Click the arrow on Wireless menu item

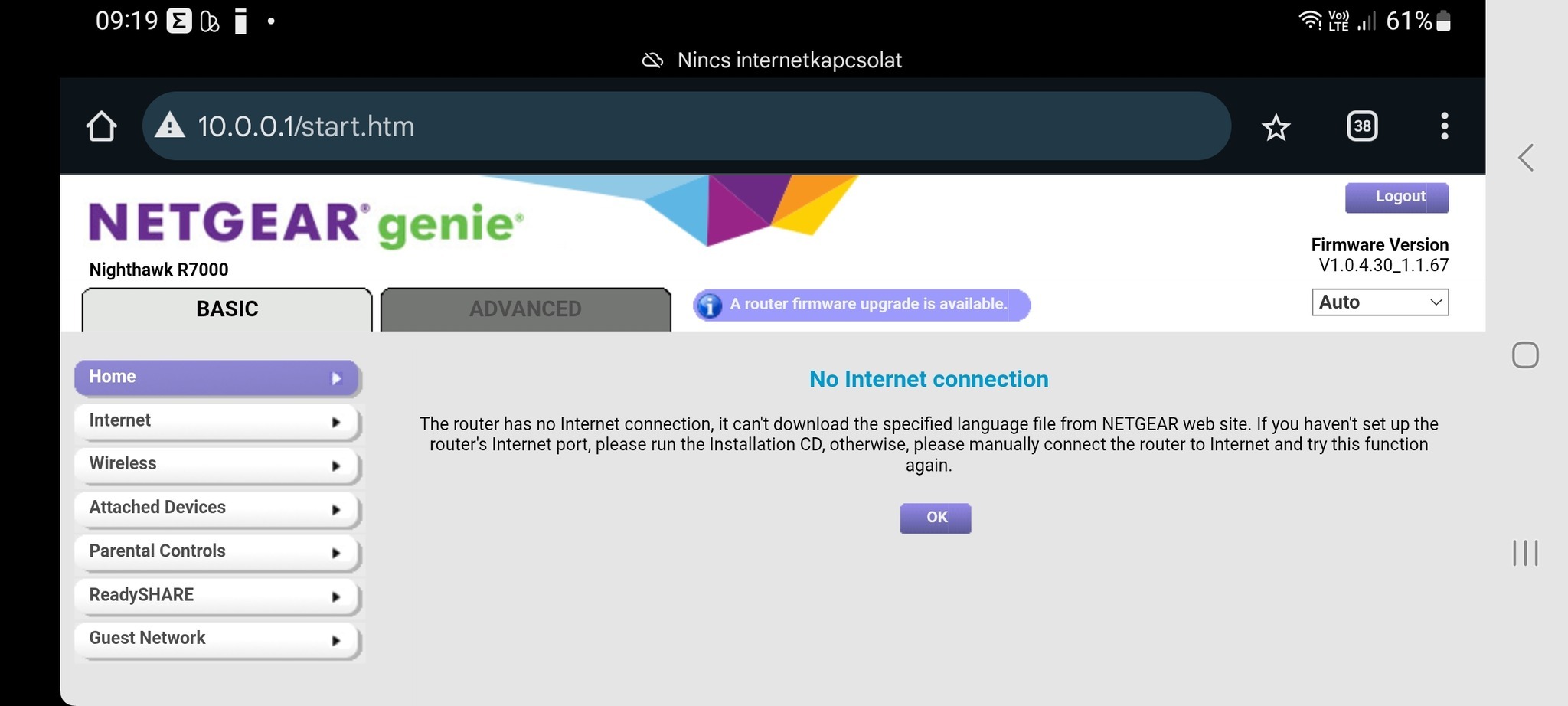pyautogui.click(x=336, y=466)
